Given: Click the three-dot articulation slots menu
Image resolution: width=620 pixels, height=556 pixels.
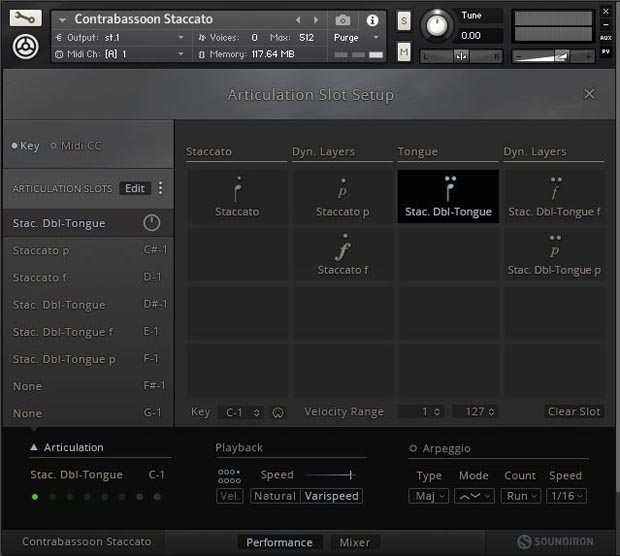Looking at the screenshot, I should (x=161, y=188).
